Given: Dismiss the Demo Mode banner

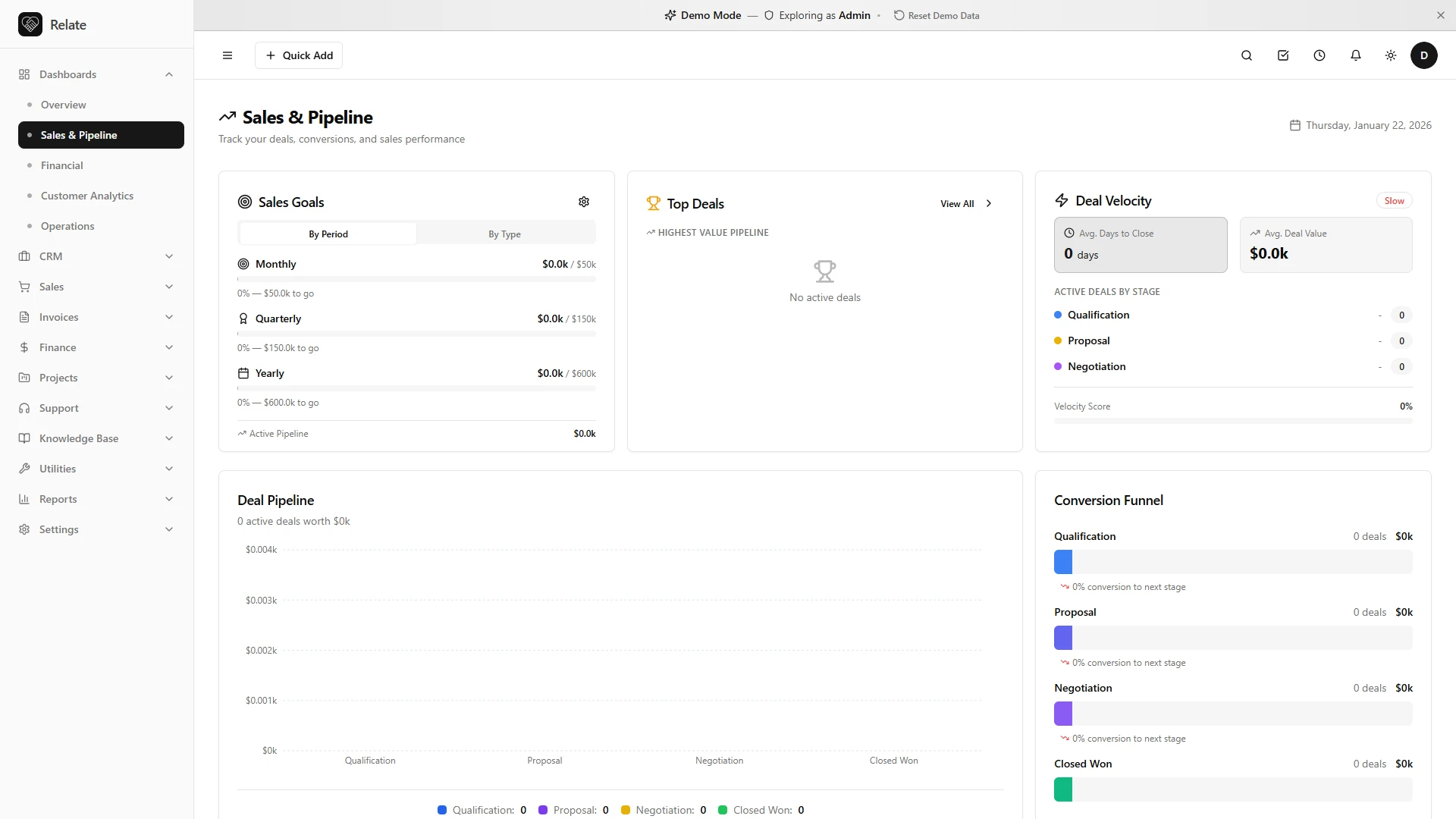Looking at the screenshot, I should [1441, 15].
